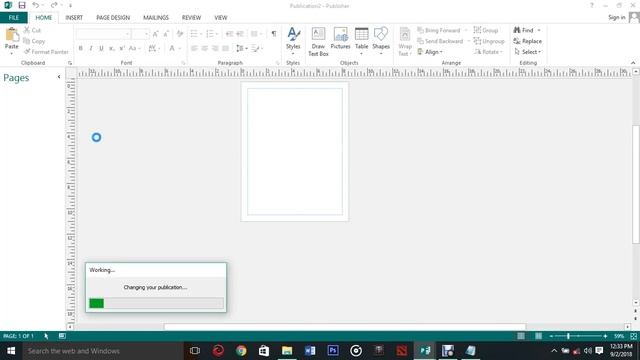Toggle Center paragraph alignment
The width and height of the screenshot is (640, 360).
coord(204,48)
